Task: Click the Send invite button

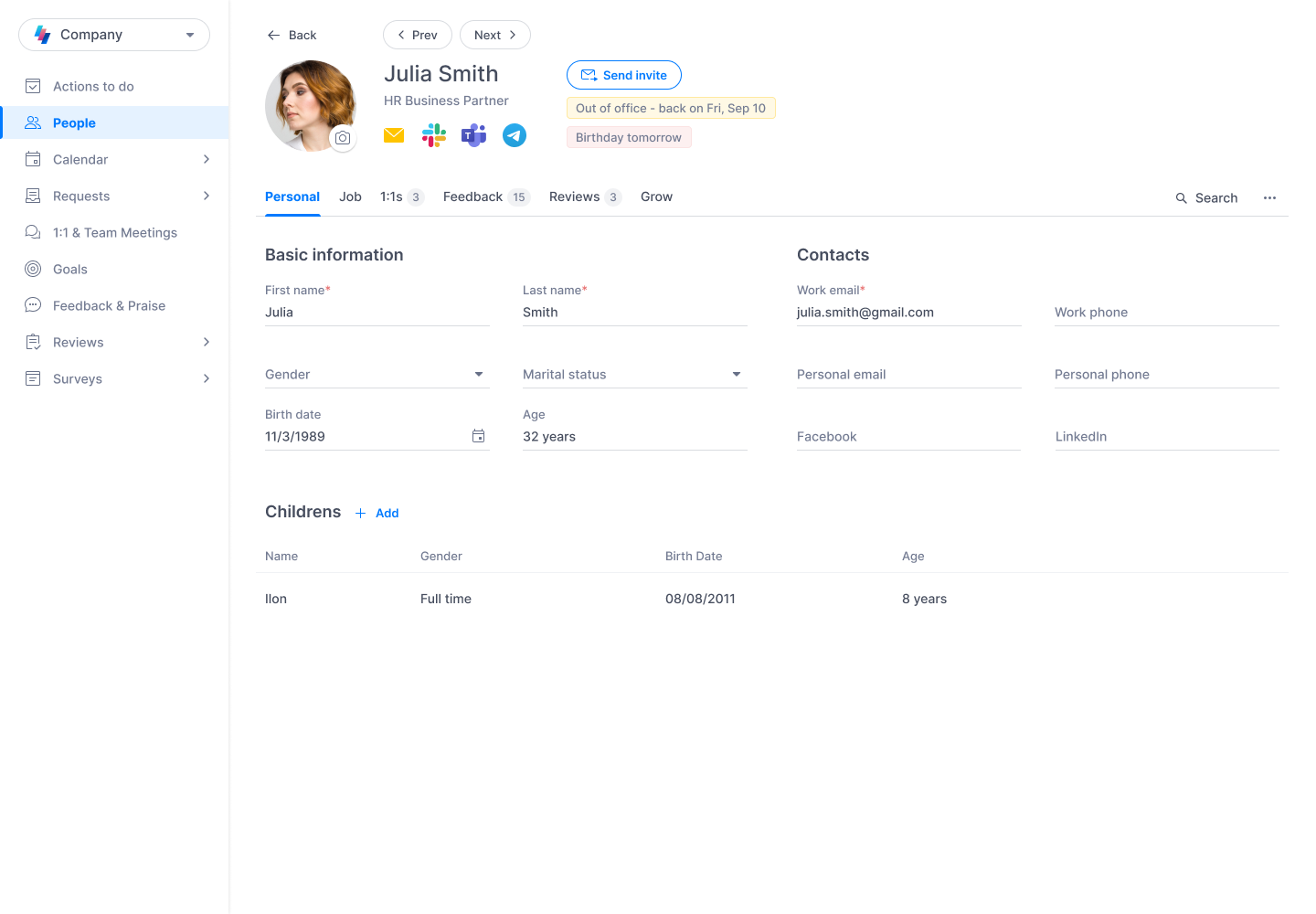Action: point(623,75)
